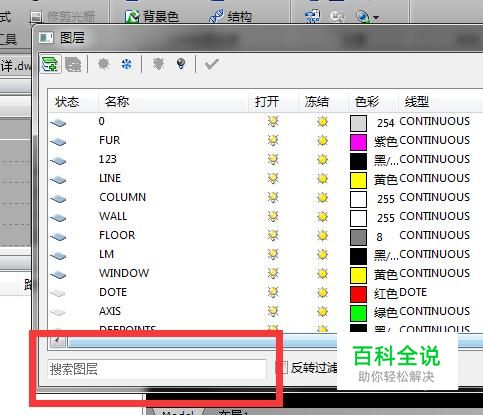
Task: Click the 色彩 column header
Action: [373, 101]
